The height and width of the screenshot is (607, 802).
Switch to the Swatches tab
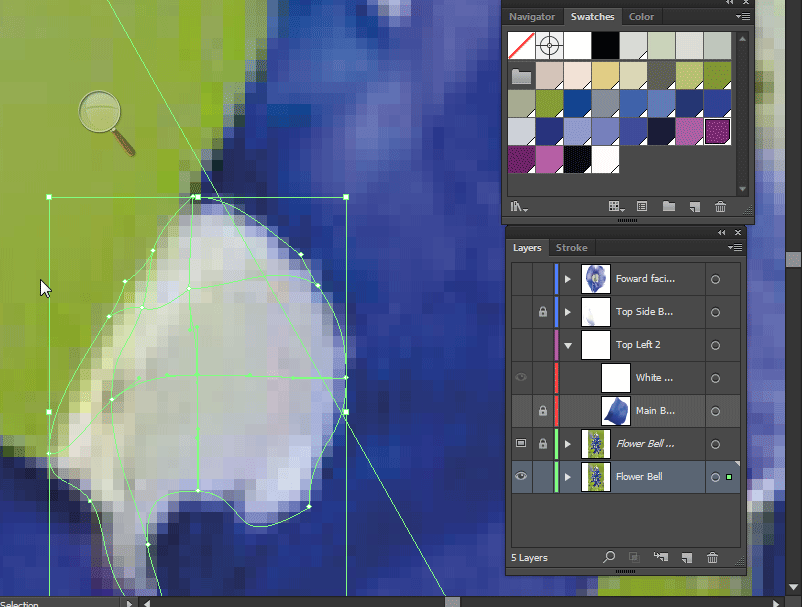[592, 17]
